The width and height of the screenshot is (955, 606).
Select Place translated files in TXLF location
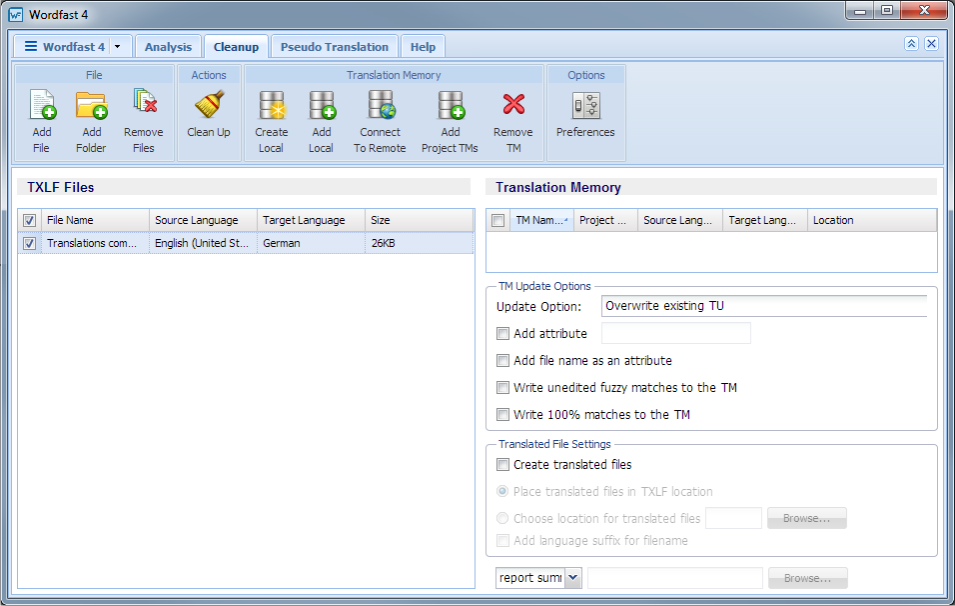click(502, 491)
